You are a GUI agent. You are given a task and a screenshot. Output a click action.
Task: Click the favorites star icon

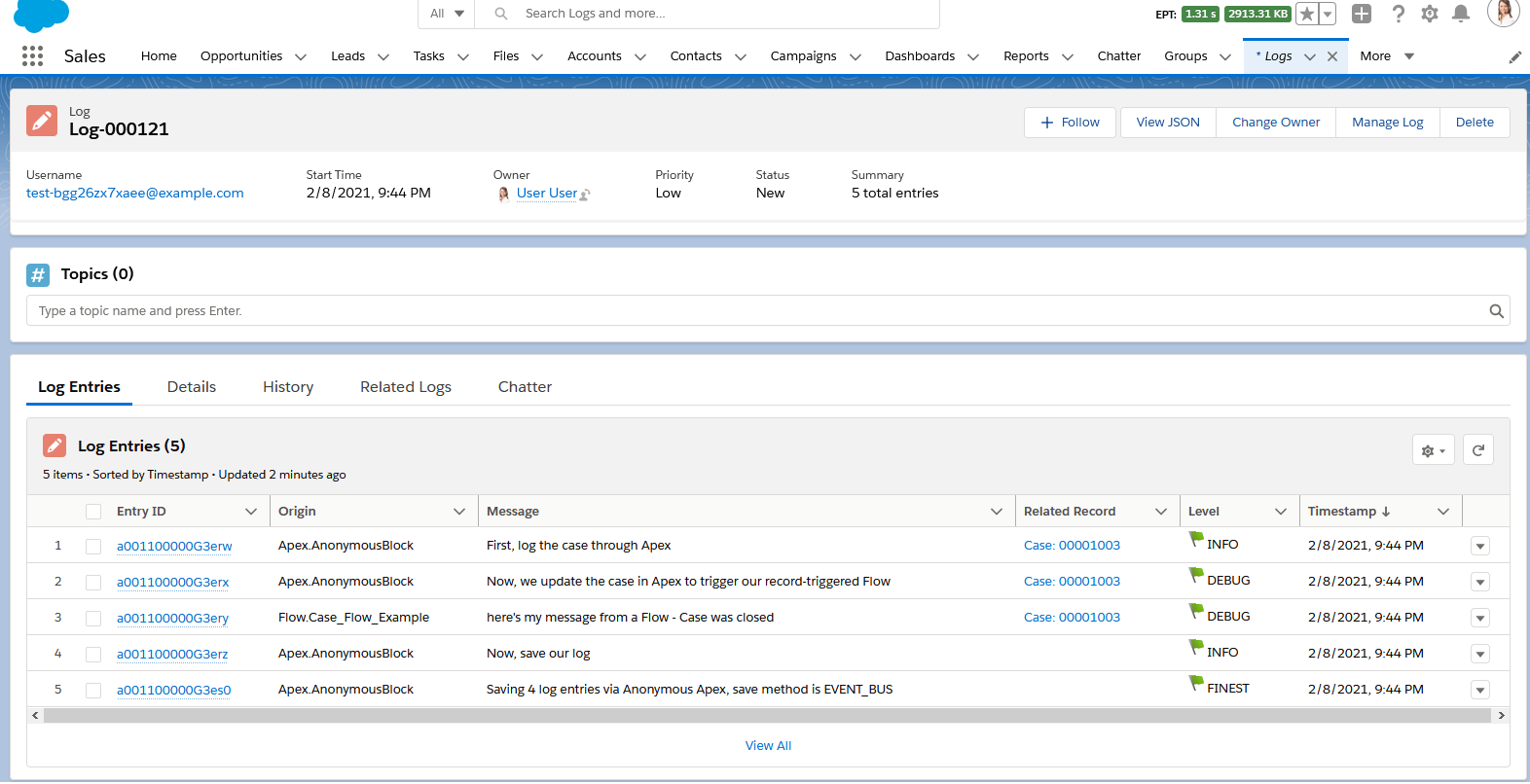tap(1307, 14)
